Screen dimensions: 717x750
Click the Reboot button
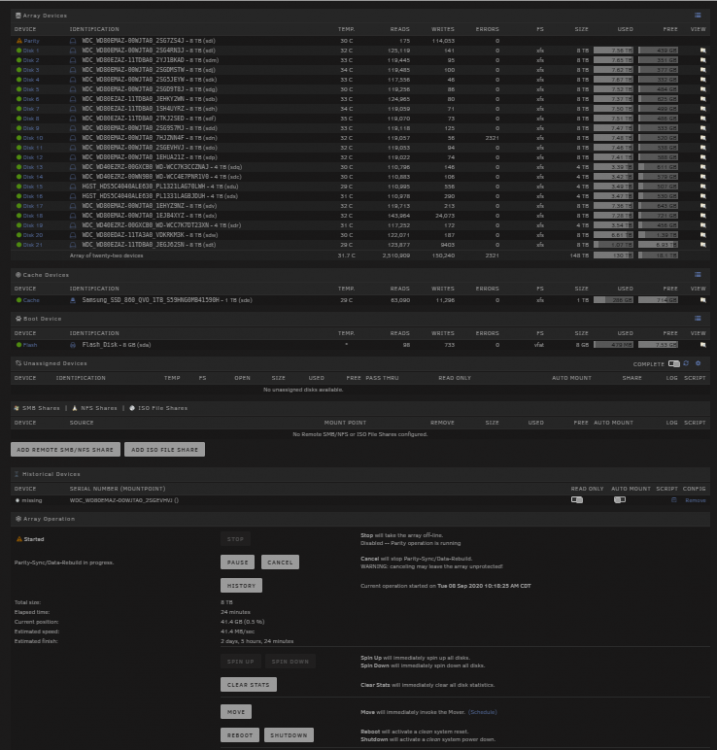coord(240,735)
